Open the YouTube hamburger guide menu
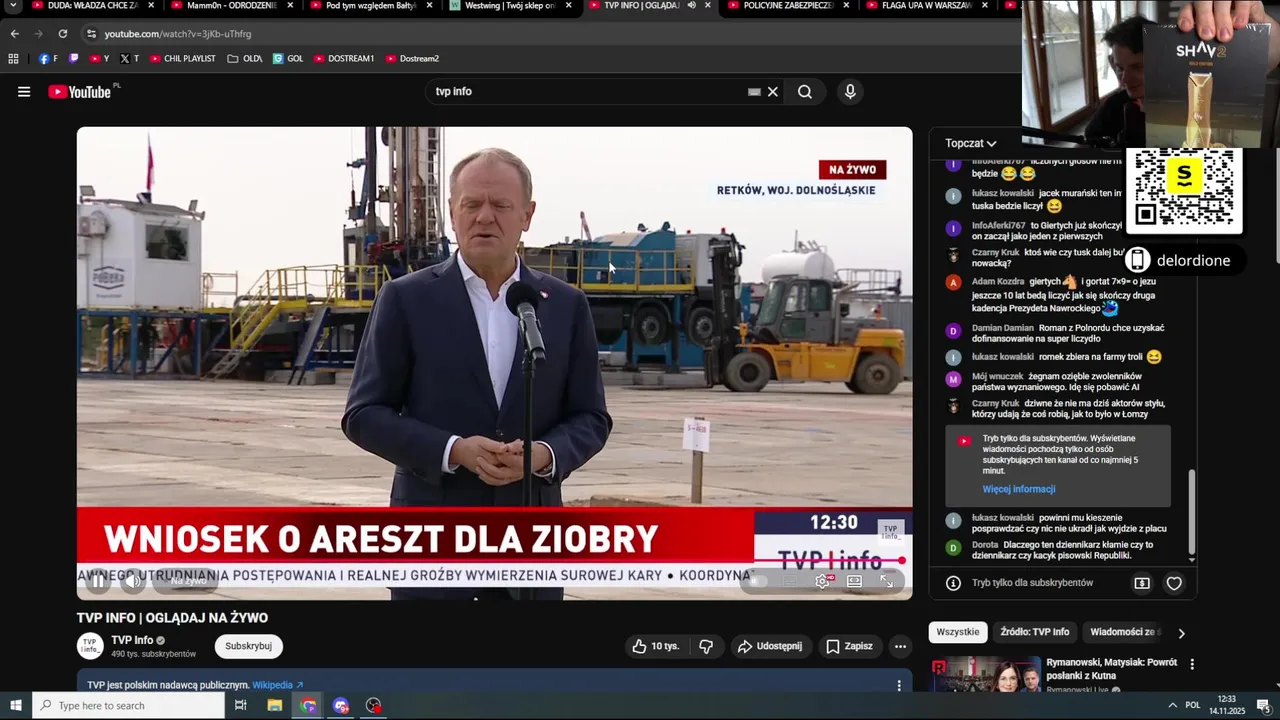The height and width of the screenshot is (720, 1280). tap(24, 92)
